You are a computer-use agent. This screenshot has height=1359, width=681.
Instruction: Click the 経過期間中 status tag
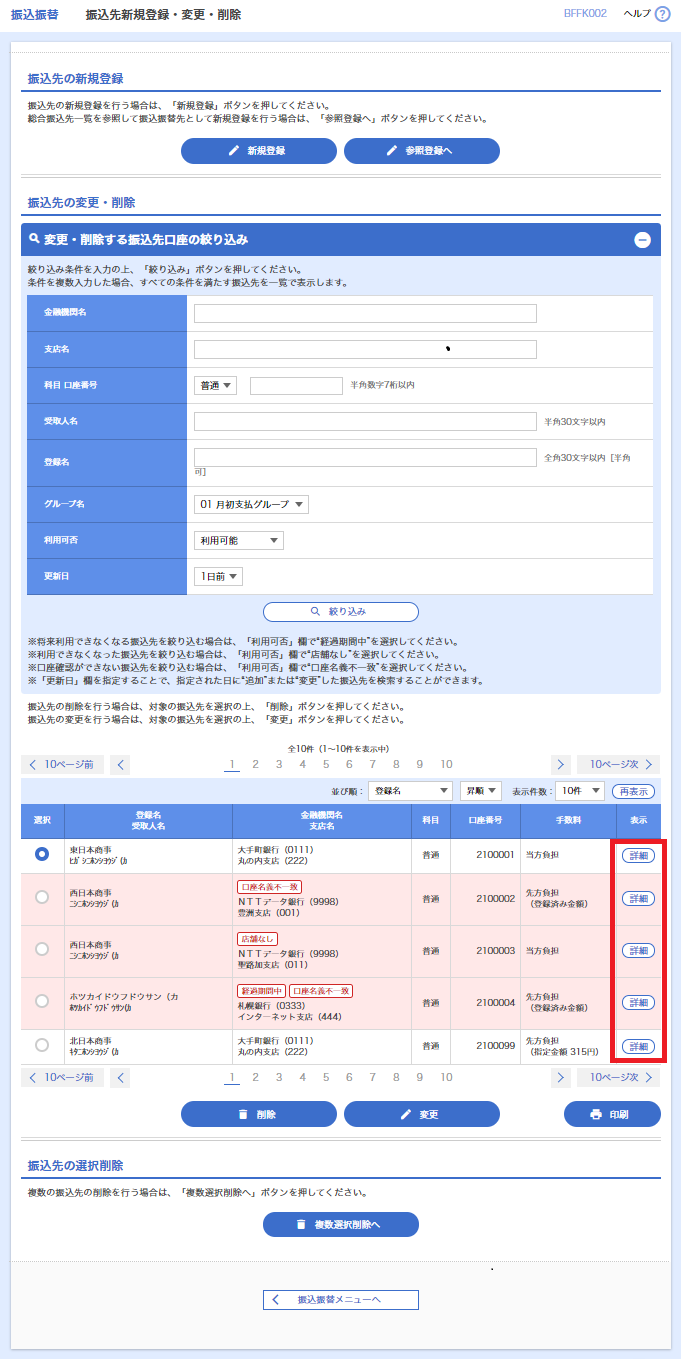261,991
